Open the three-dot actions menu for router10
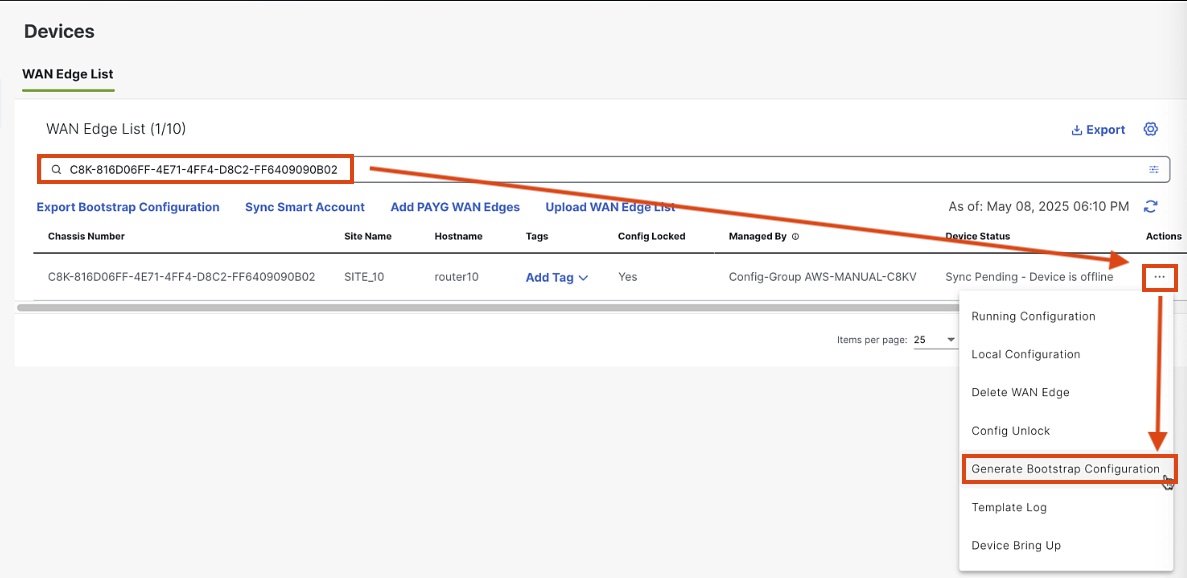This screenshot has width=1187, height=578. point(1159,278)
